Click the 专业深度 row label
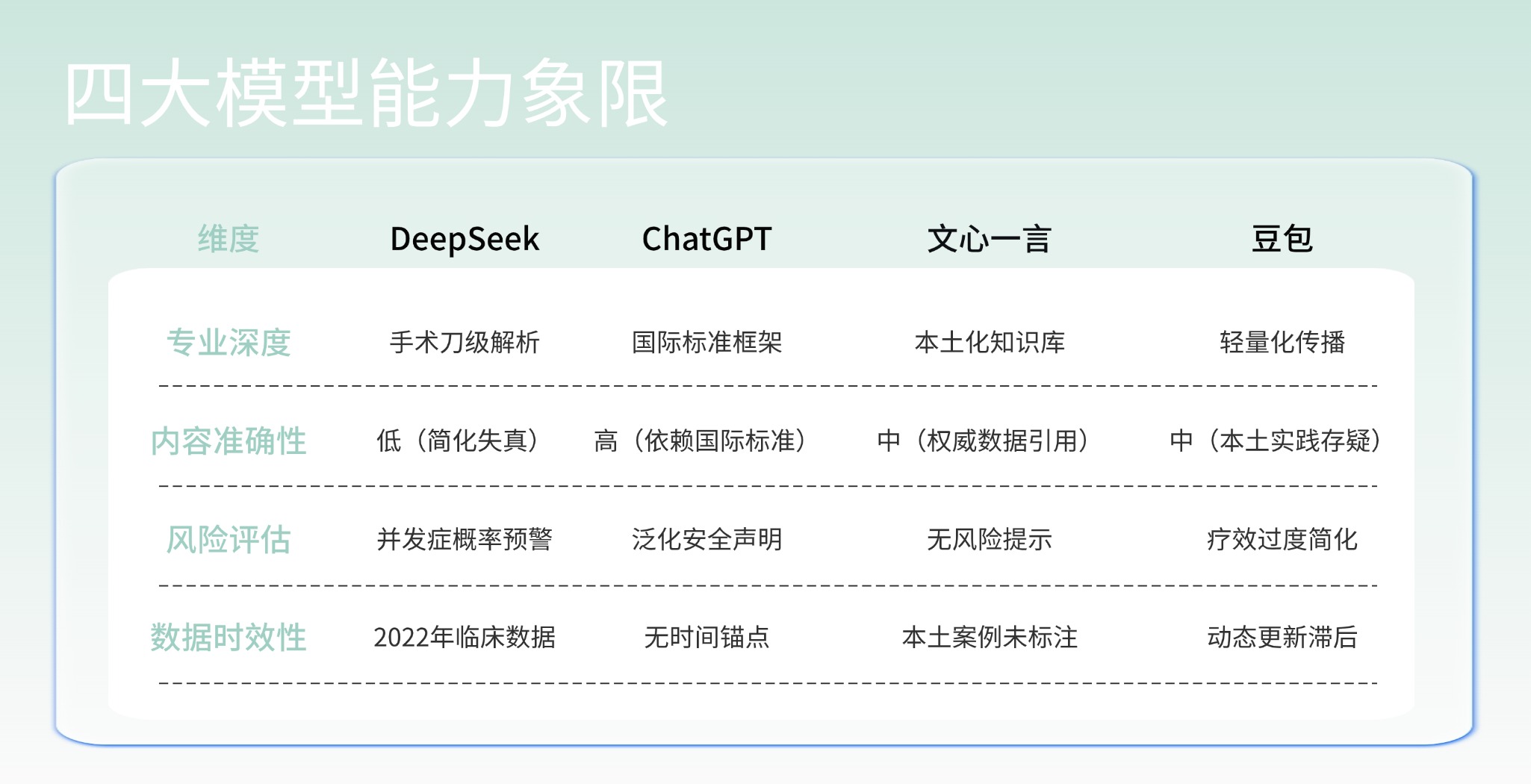 pyautogui.click(x=229, y=343)
